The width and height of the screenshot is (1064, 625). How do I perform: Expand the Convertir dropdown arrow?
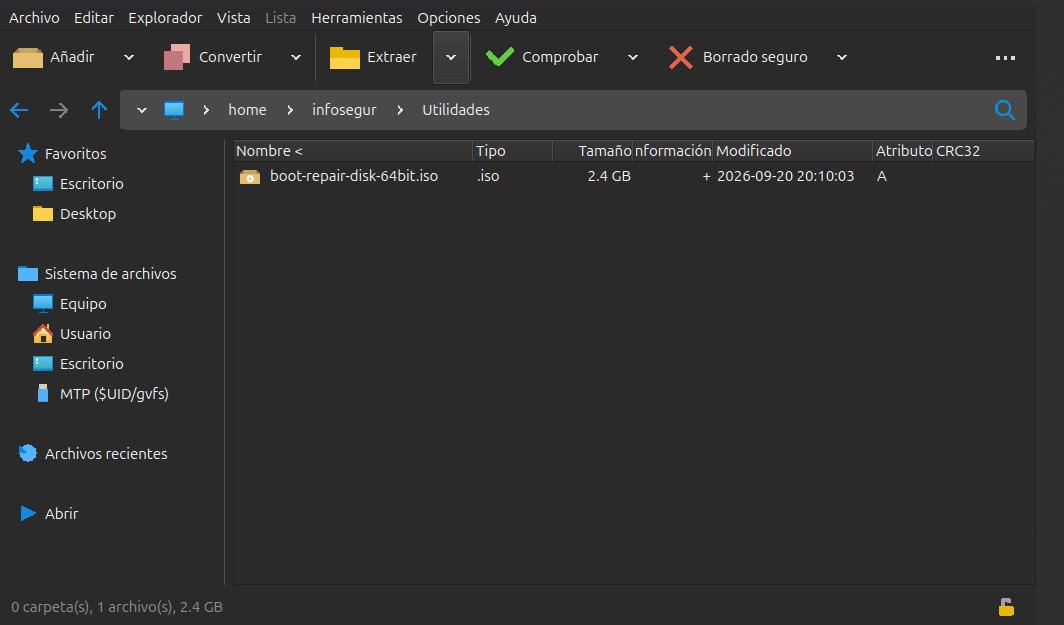[296, 58]
